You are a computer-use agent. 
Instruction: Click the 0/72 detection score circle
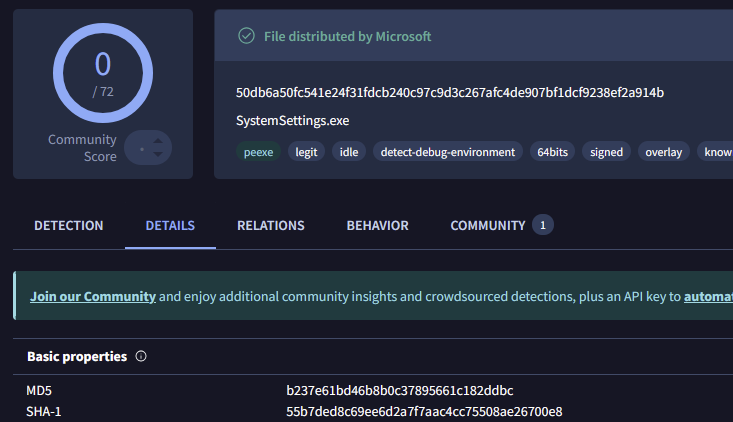(102, 68)
